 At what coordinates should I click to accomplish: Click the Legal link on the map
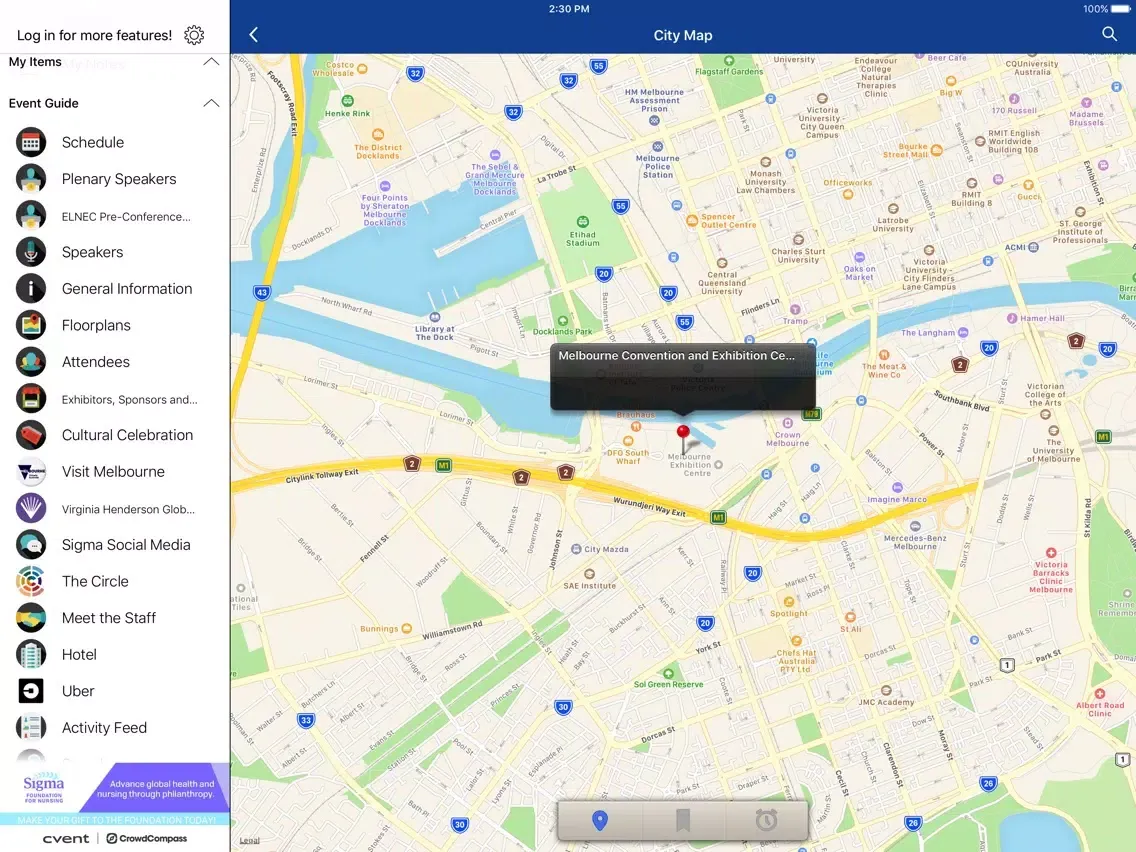249,840
